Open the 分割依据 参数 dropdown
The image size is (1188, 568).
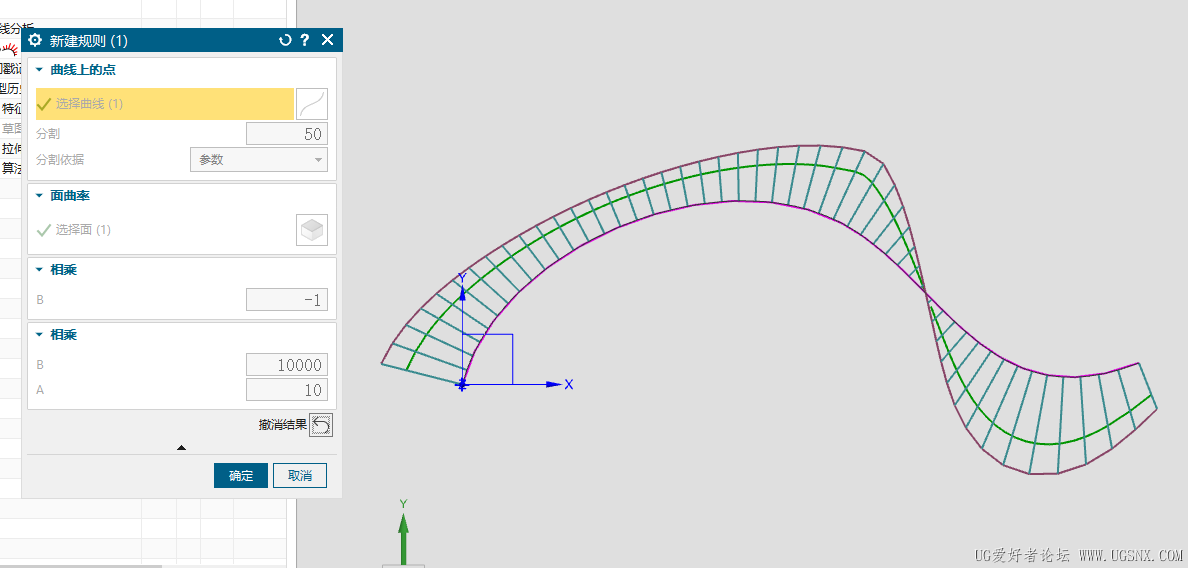(x=258, y=160)
